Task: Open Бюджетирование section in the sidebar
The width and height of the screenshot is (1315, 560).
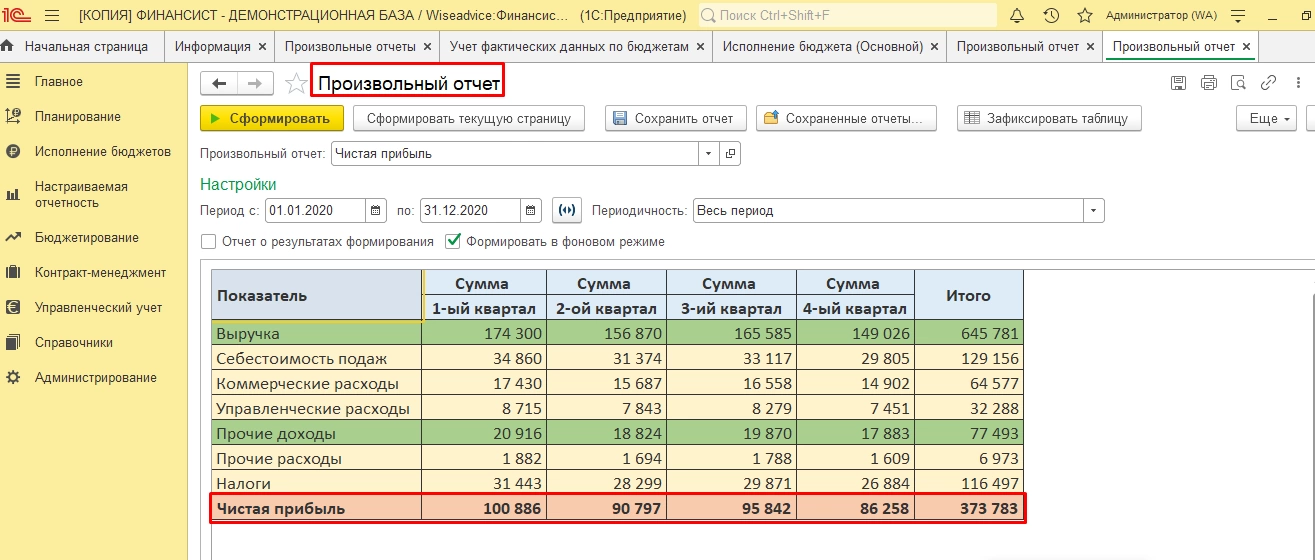Action: point(86,238)
